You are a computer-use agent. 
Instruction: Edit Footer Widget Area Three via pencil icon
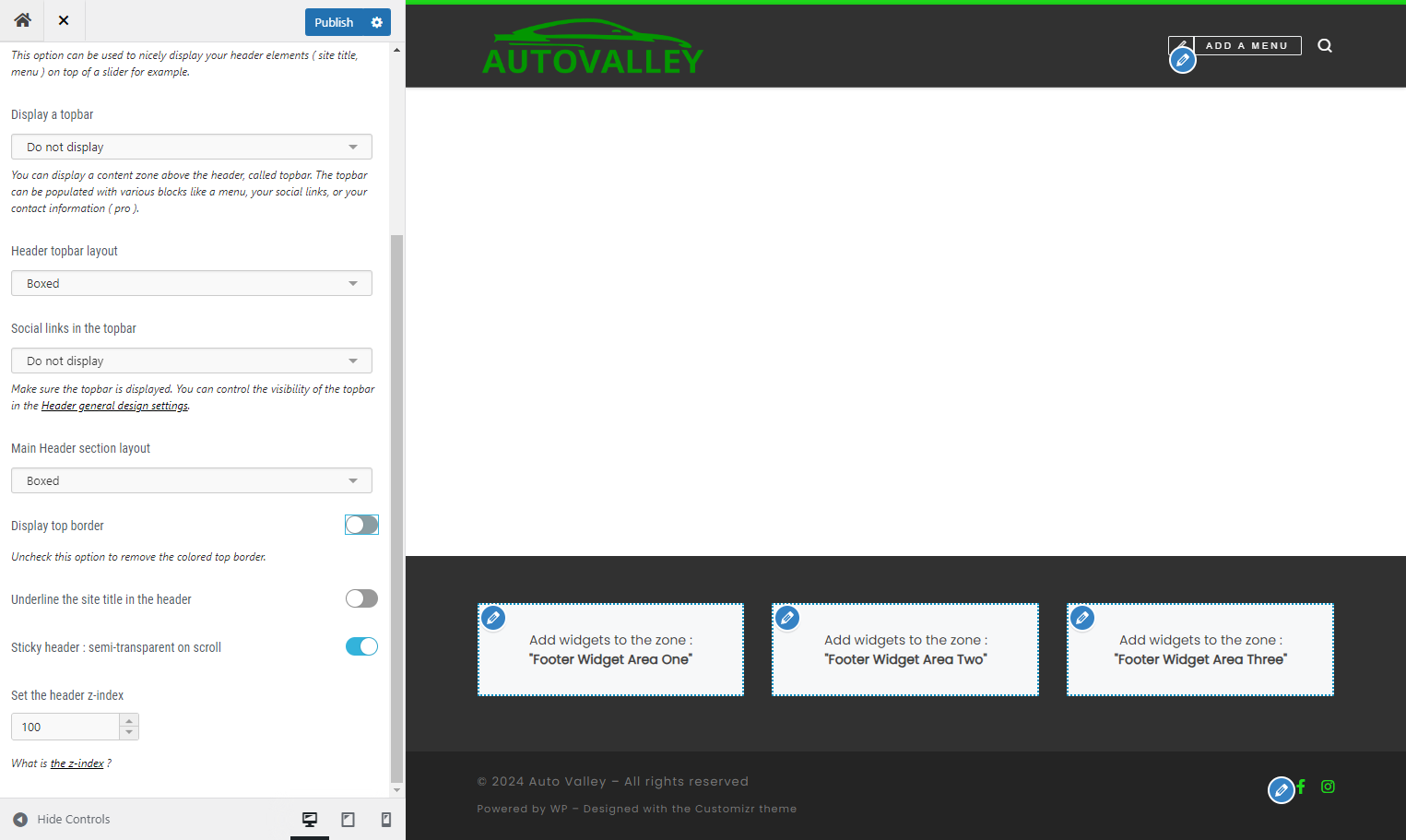pyautogui.click(x=1082, y=618)
